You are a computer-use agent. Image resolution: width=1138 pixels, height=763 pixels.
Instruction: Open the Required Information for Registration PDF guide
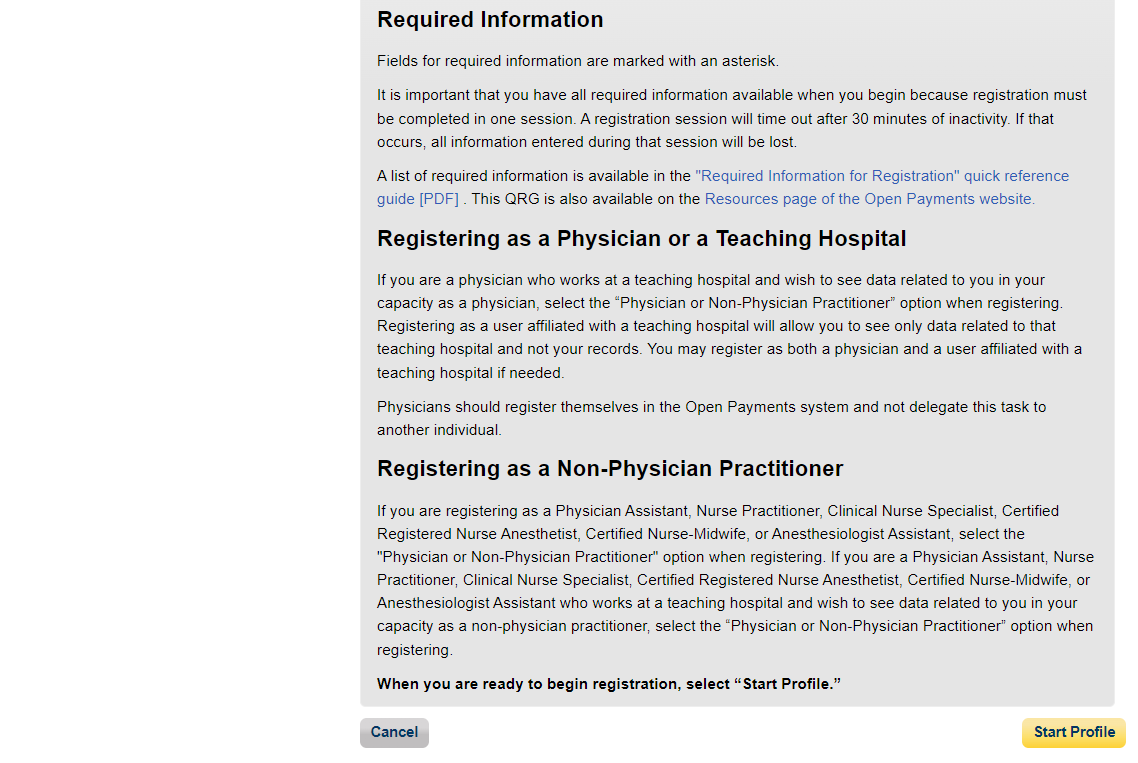point(880,176)
